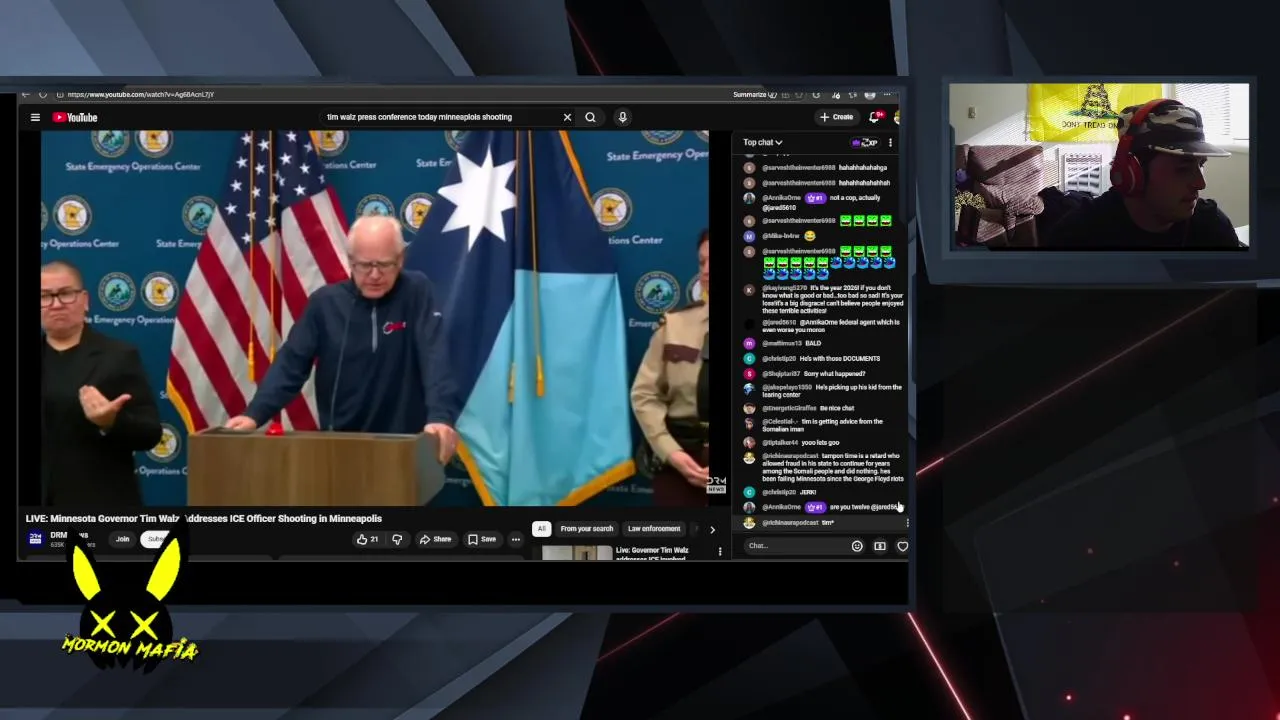Open the emoji picker in chat
The image size is (1280, 720).
857,546
